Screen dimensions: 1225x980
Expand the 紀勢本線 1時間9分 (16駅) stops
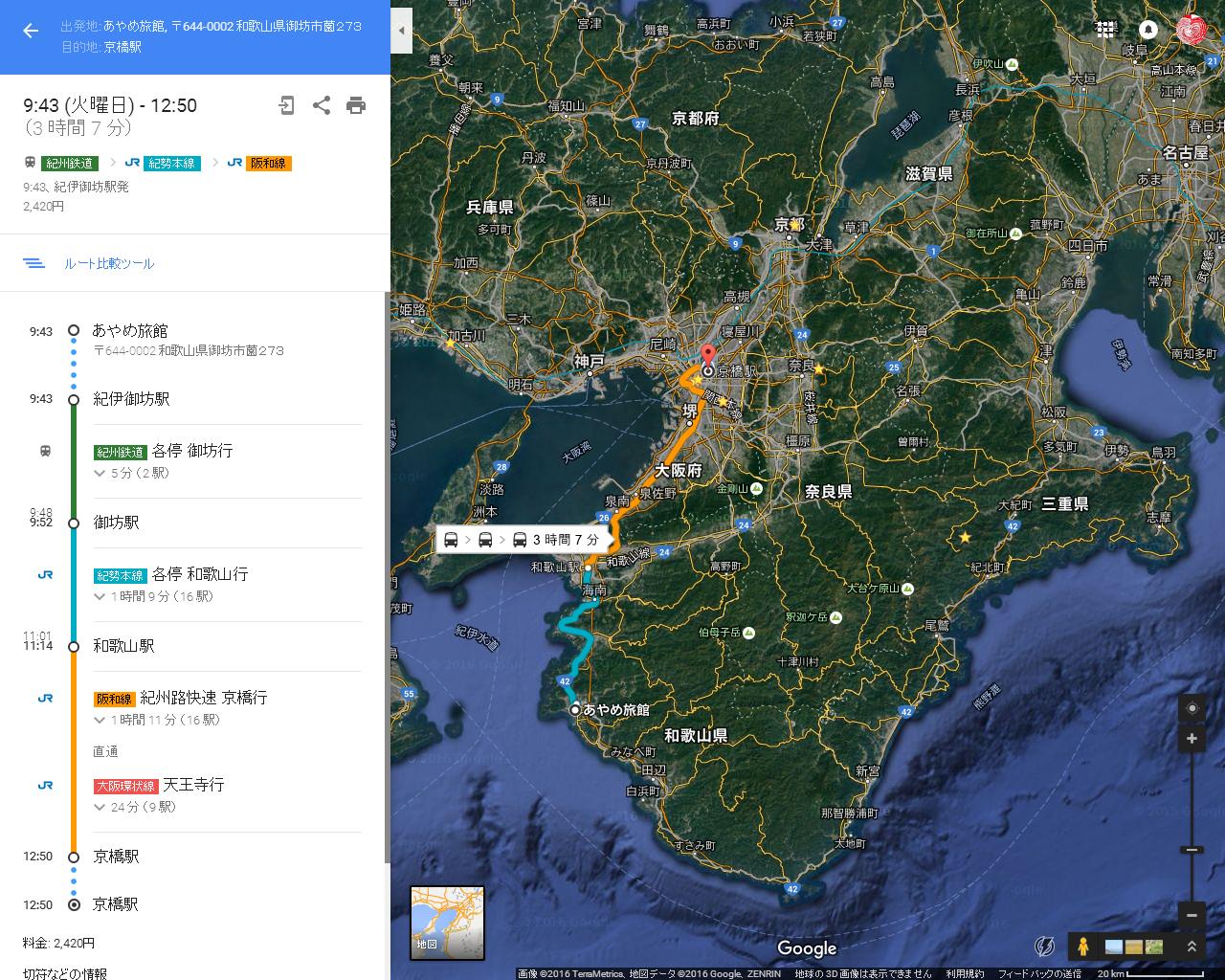[x=153, y=596]
